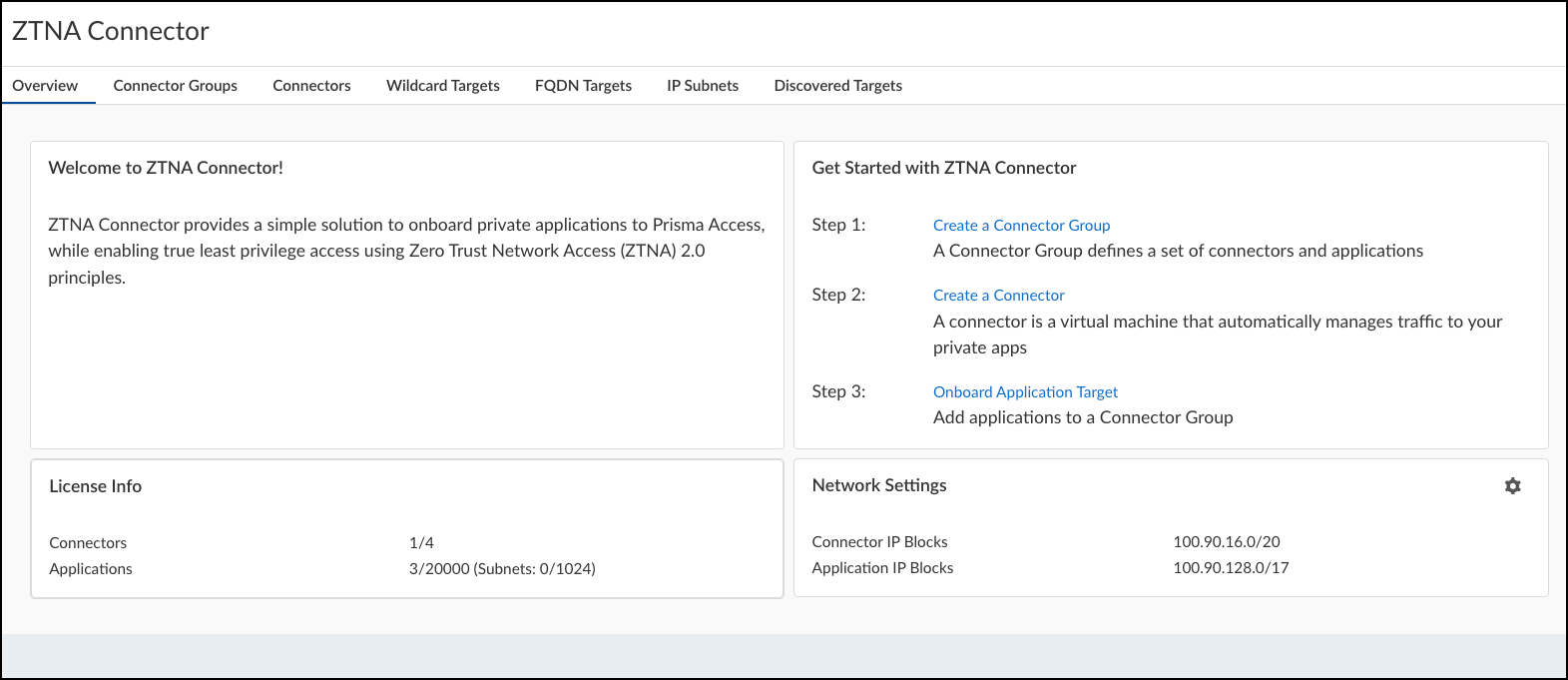This screenshot has height=680, width=1568.
Task: Click the Get Started with ZTNA Connector heading
Action: [943, 168]
